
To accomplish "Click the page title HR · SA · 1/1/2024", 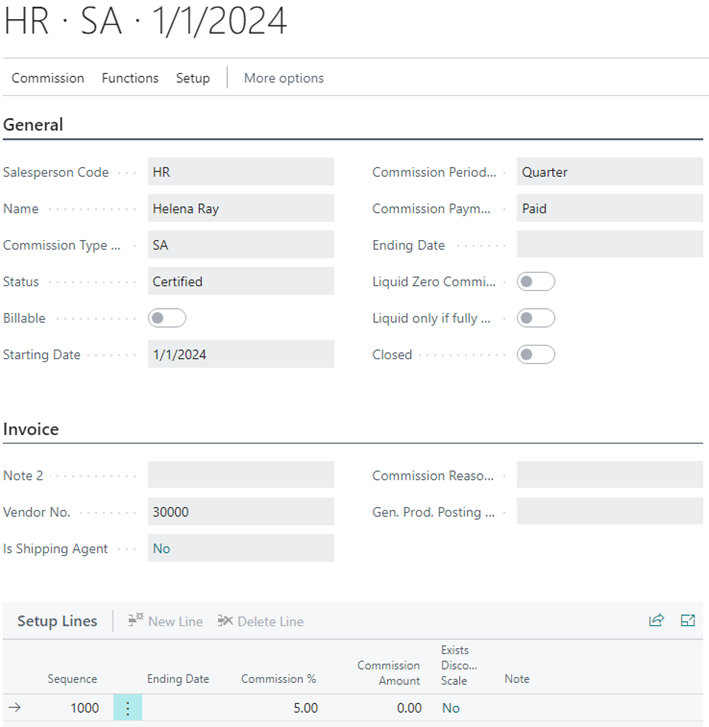I will click(146, 21).
